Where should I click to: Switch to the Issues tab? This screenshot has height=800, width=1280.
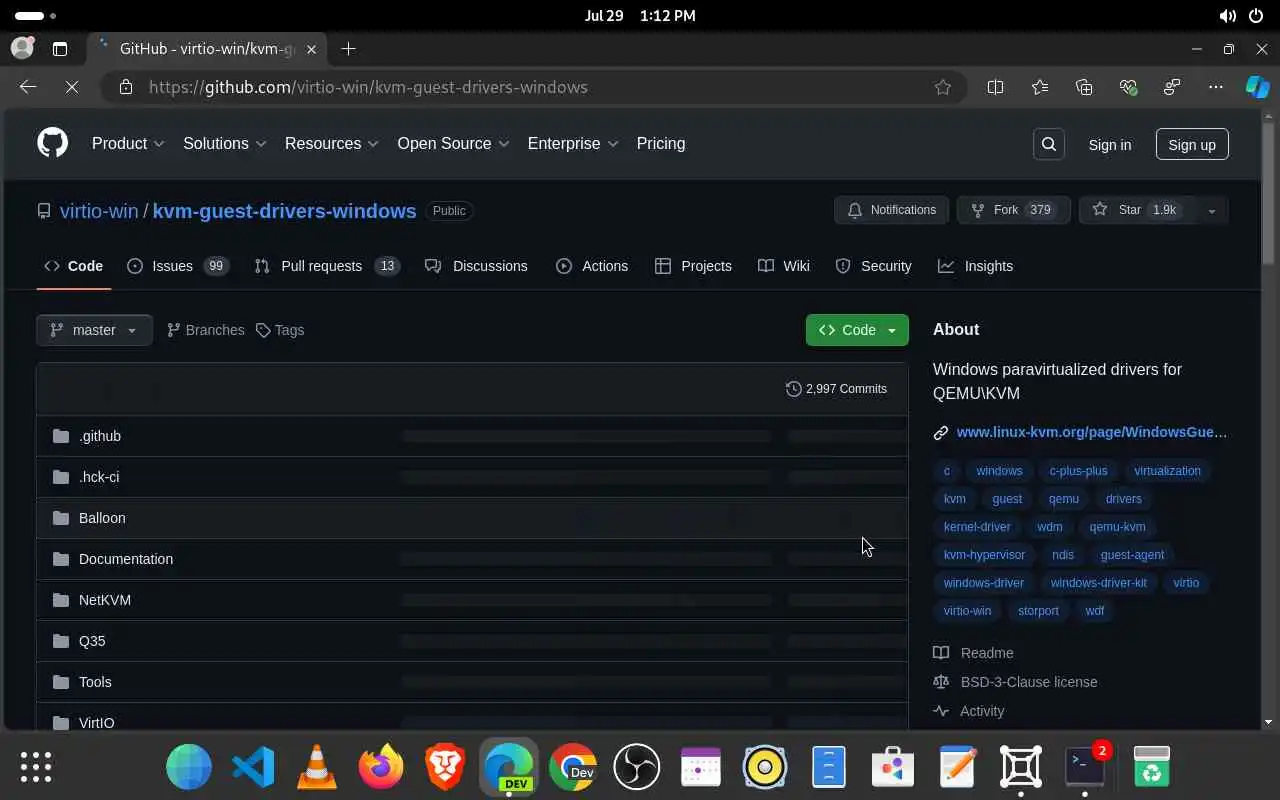pyautogui.click(x=178, y=266)
